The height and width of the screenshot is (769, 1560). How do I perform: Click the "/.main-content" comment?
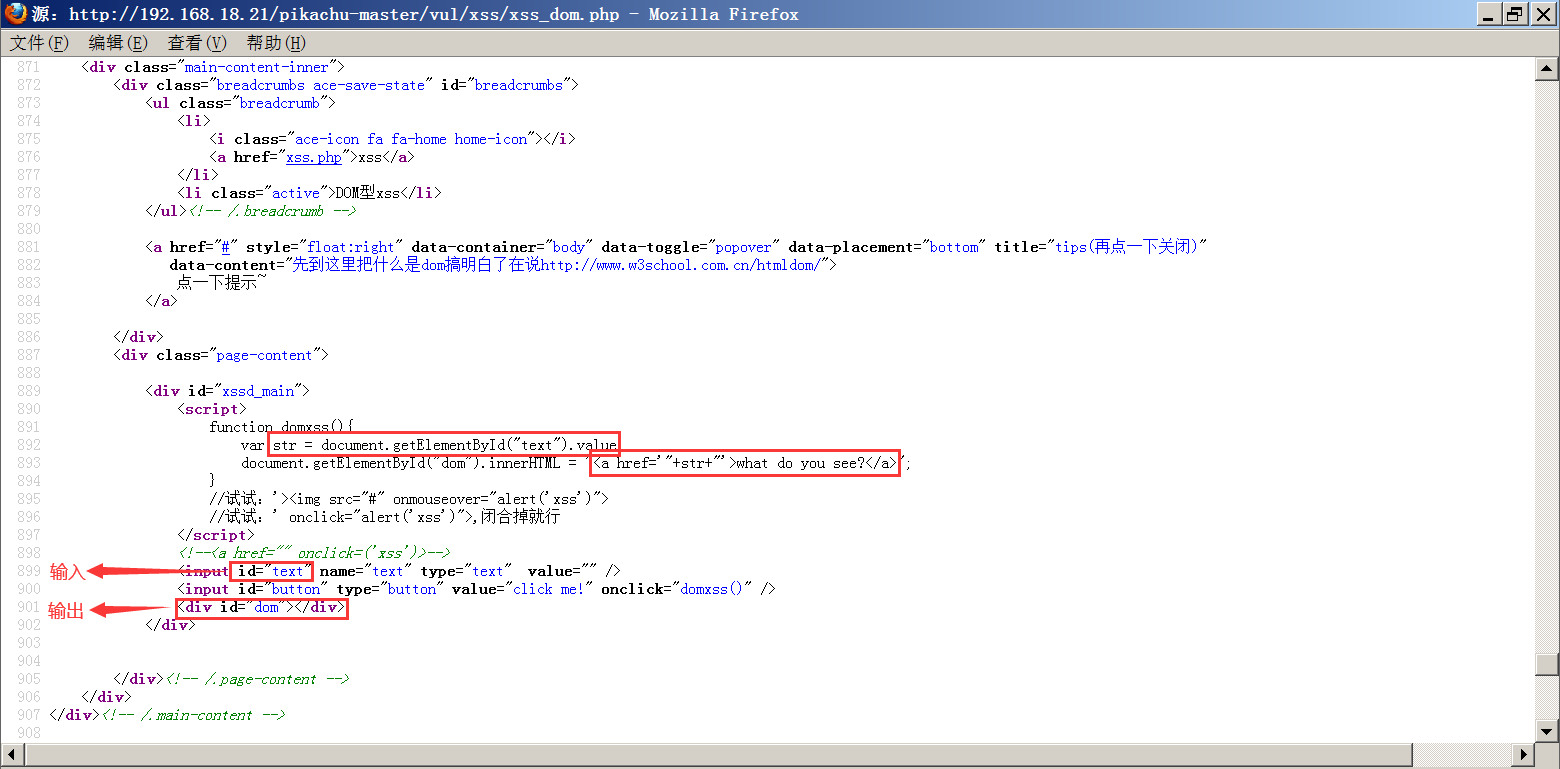[x=195, y=715]
